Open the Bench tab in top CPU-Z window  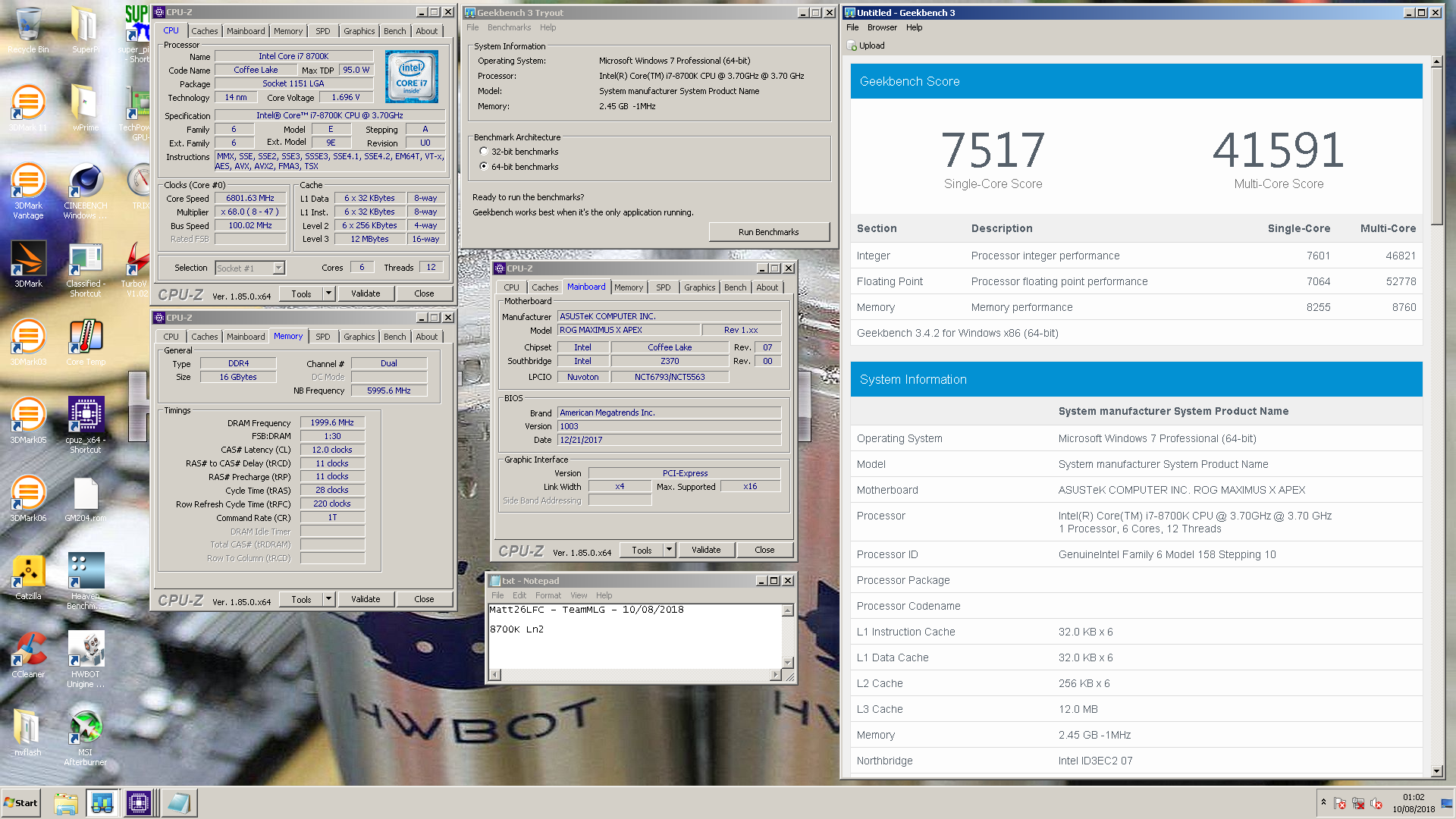[x=394, y=31]
